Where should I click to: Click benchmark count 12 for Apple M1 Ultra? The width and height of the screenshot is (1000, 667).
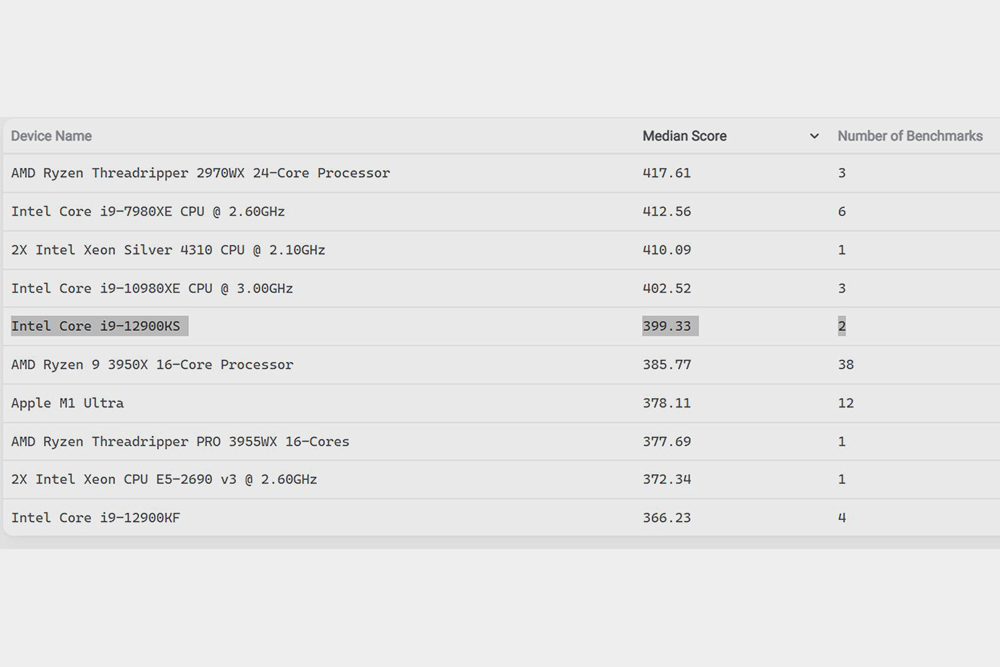point(846,402)
